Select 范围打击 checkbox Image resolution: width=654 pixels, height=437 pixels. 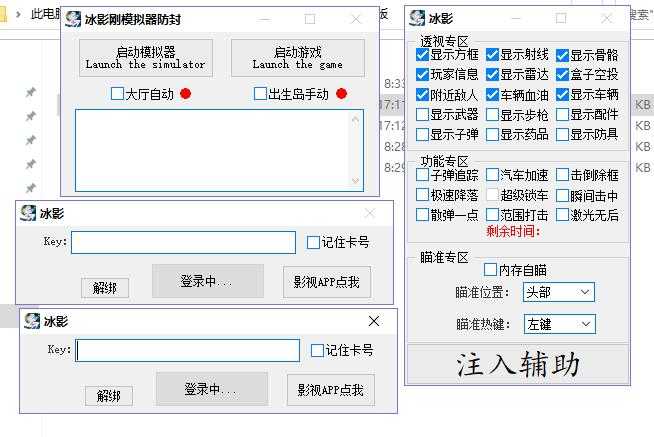pos(493,215)
